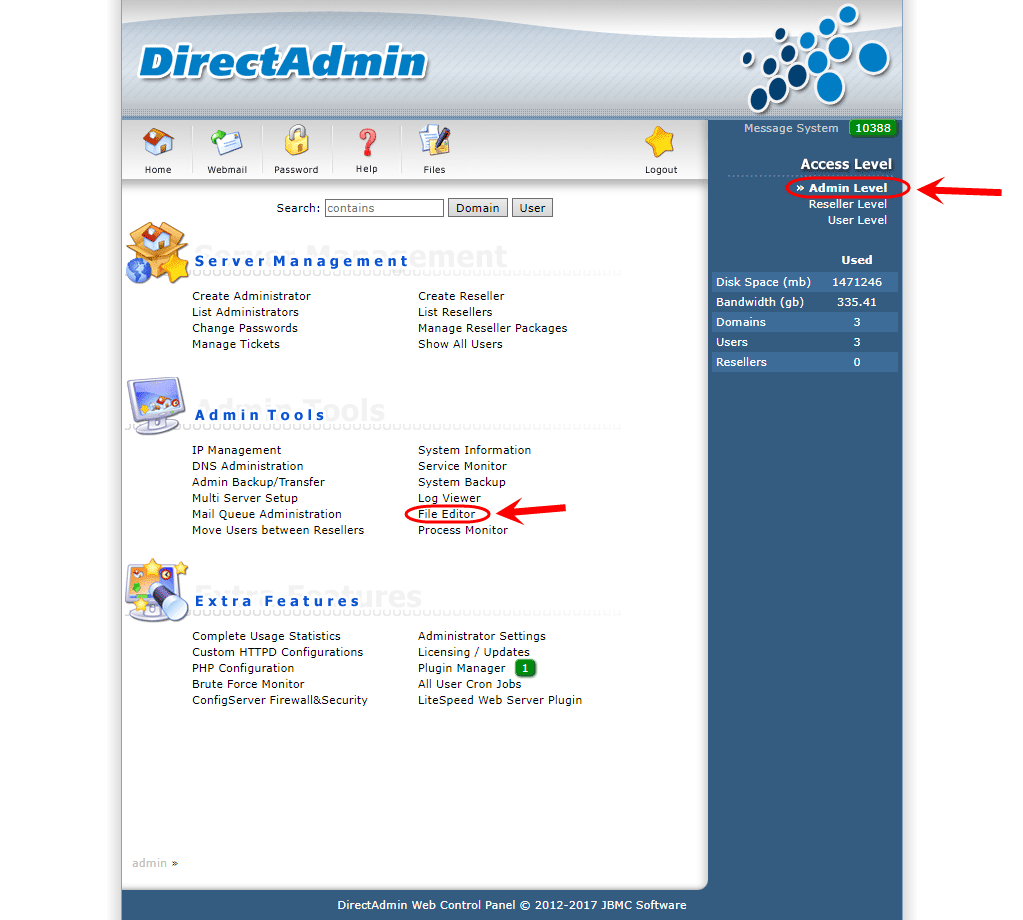Click the Domains usage row
The height and width of the screenshot is (920, 1023).
(804, 322)
